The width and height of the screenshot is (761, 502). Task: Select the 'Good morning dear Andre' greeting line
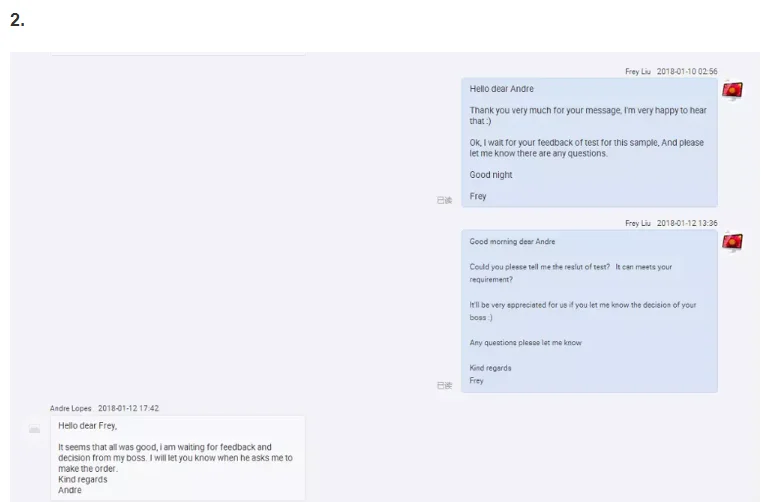(512, 241)
